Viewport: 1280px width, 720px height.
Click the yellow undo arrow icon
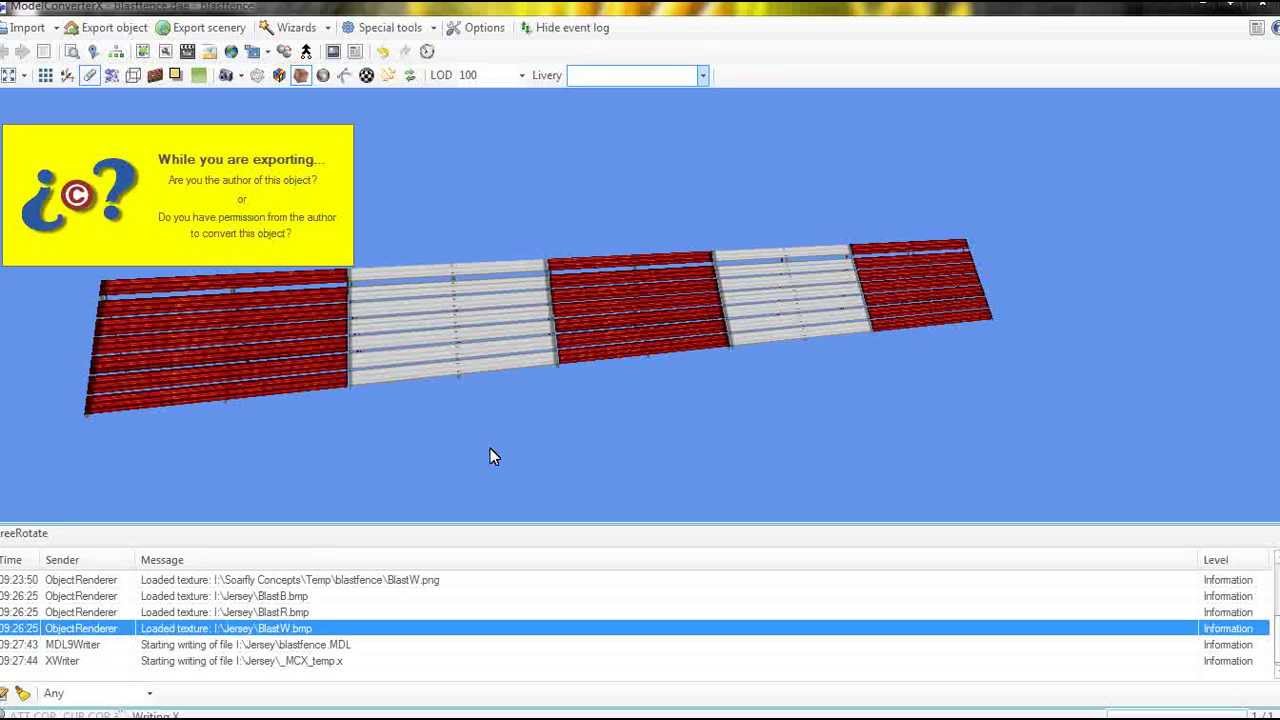tap(383, 51)
